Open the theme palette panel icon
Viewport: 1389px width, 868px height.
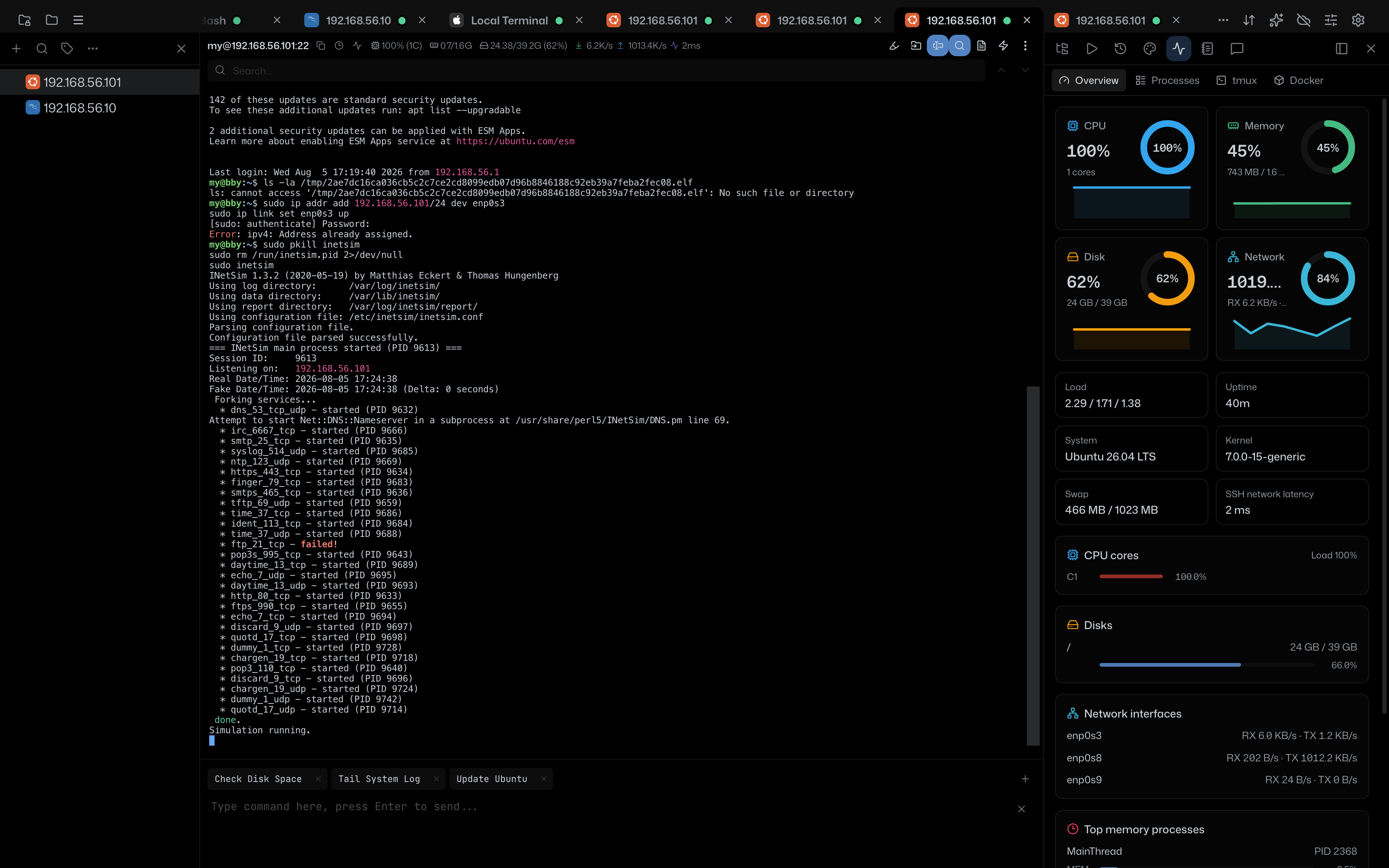(1150, 49)
